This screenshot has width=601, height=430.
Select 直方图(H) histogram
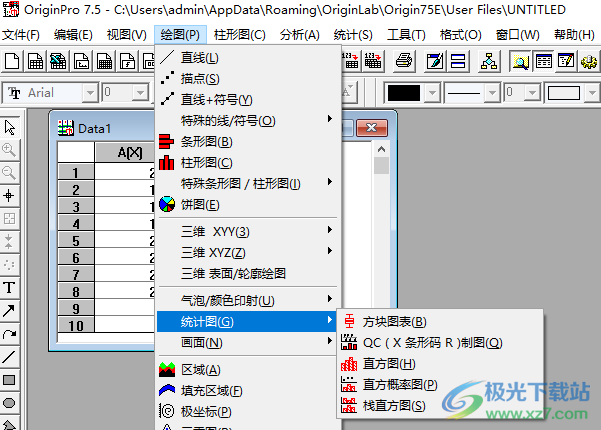click(x=440, y=364)
